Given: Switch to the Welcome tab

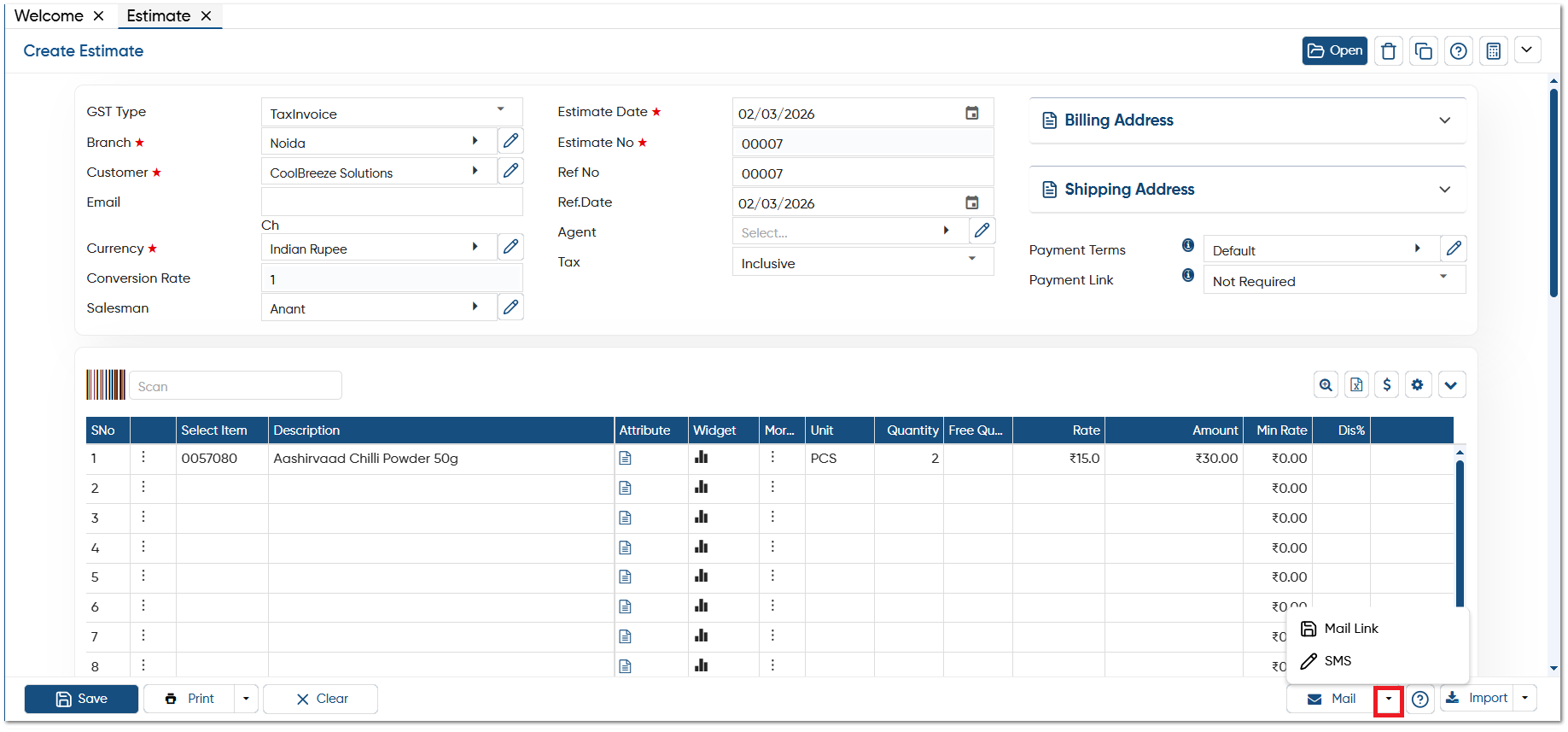Looking at the screenshot, I should [49, 16].
